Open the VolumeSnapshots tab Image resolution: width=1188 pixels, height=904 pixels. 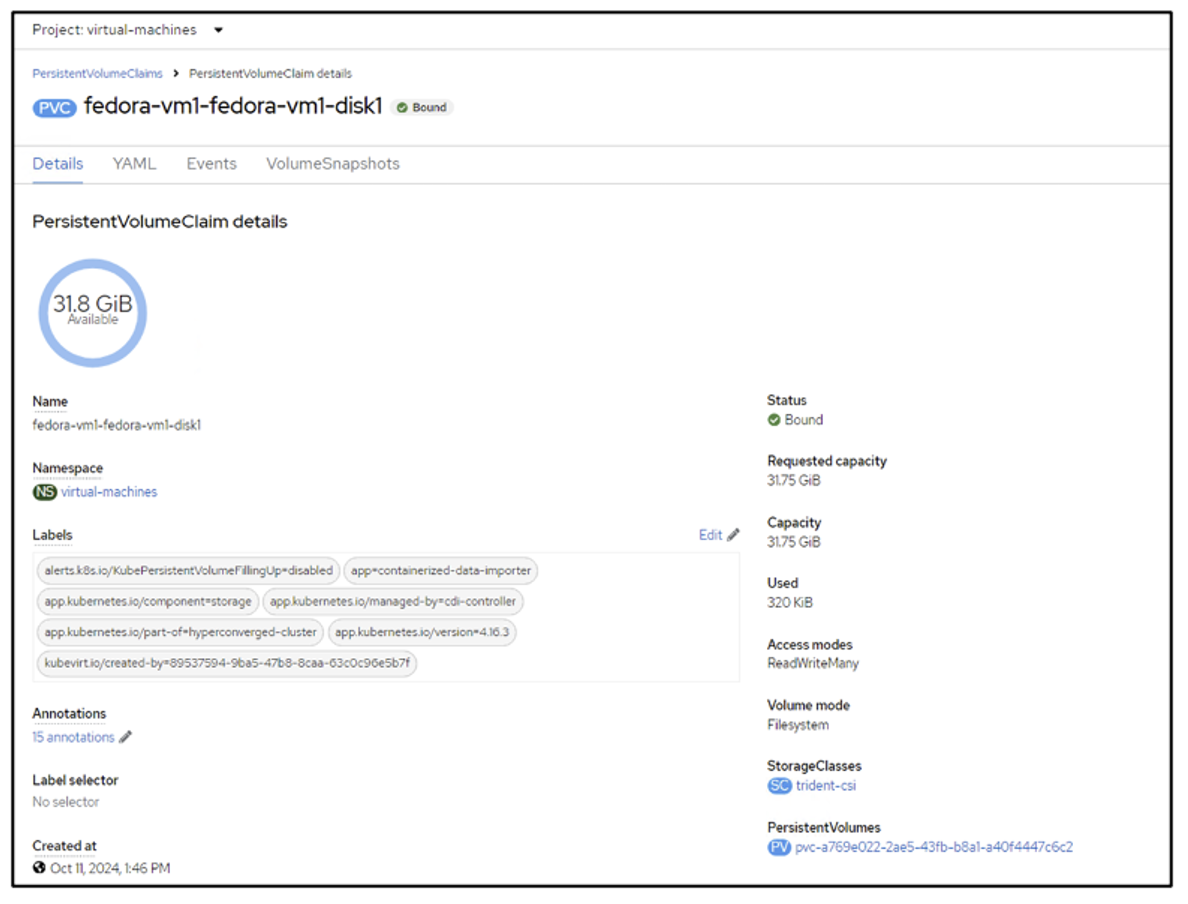tap(332, 163)
